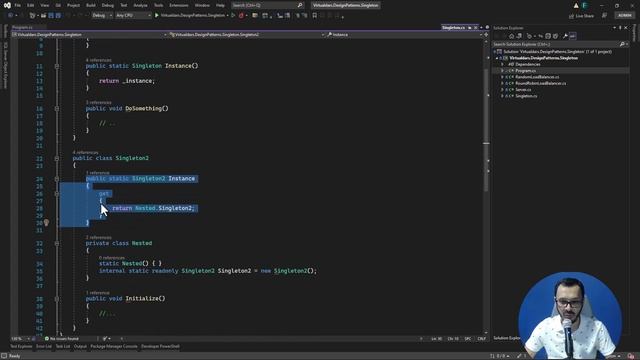Open the Developer PowerShell tab
Screen dimensions: 640x360
tap(160, 347)
